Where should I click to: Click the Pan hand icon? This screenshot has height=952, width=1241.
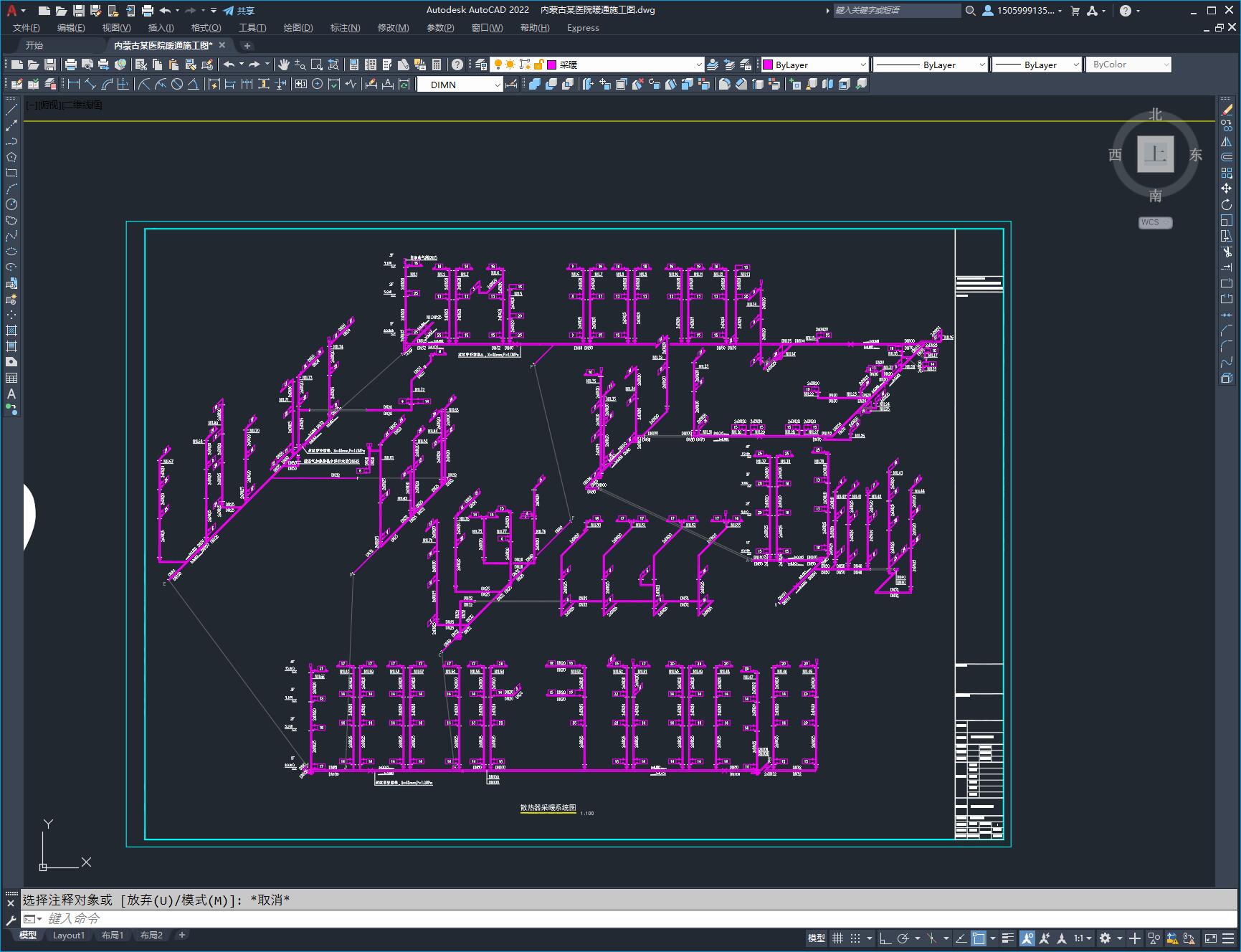click(284, 65)
